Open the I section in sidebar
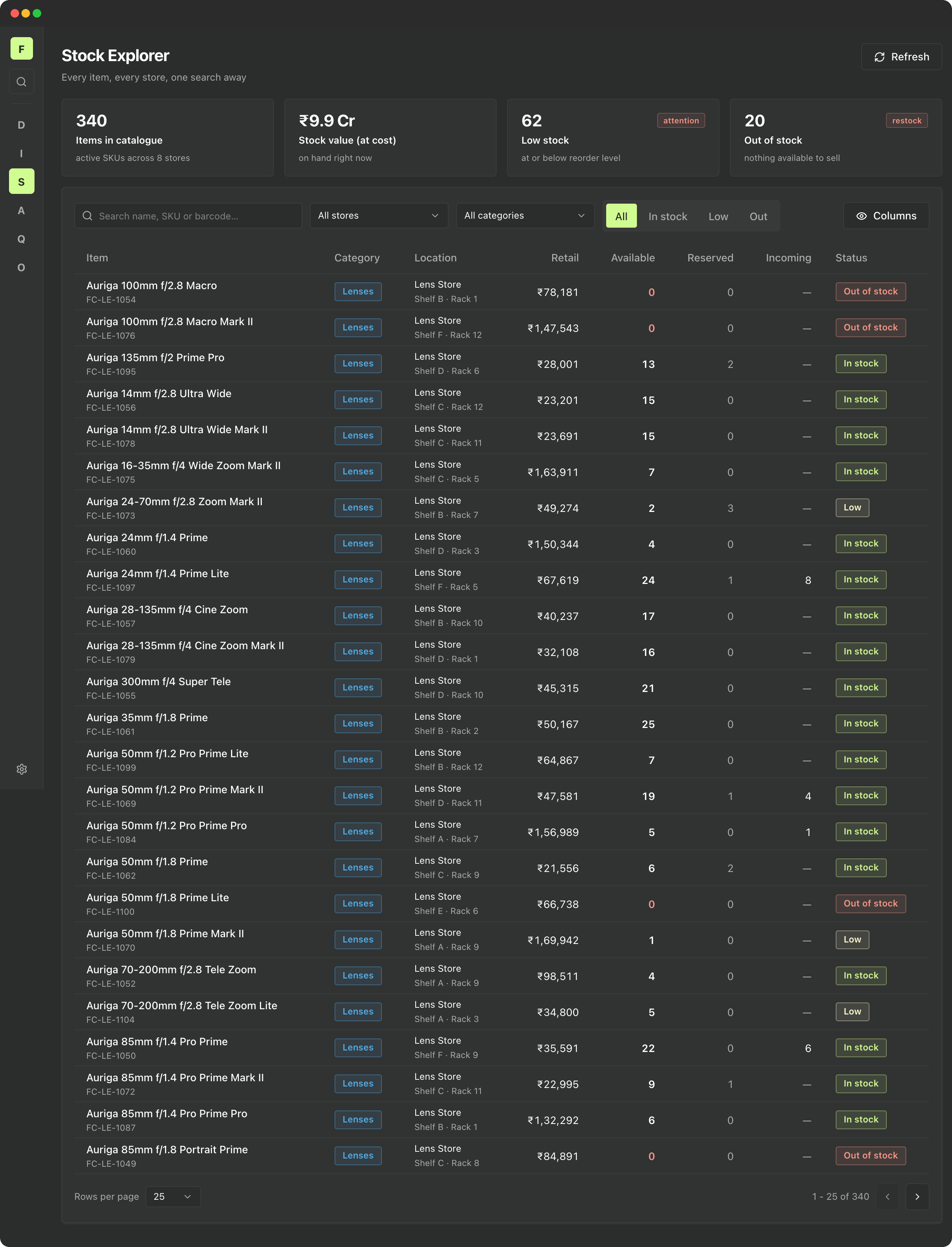Screen dimensions: 952x1247 [x=21, y=153]
